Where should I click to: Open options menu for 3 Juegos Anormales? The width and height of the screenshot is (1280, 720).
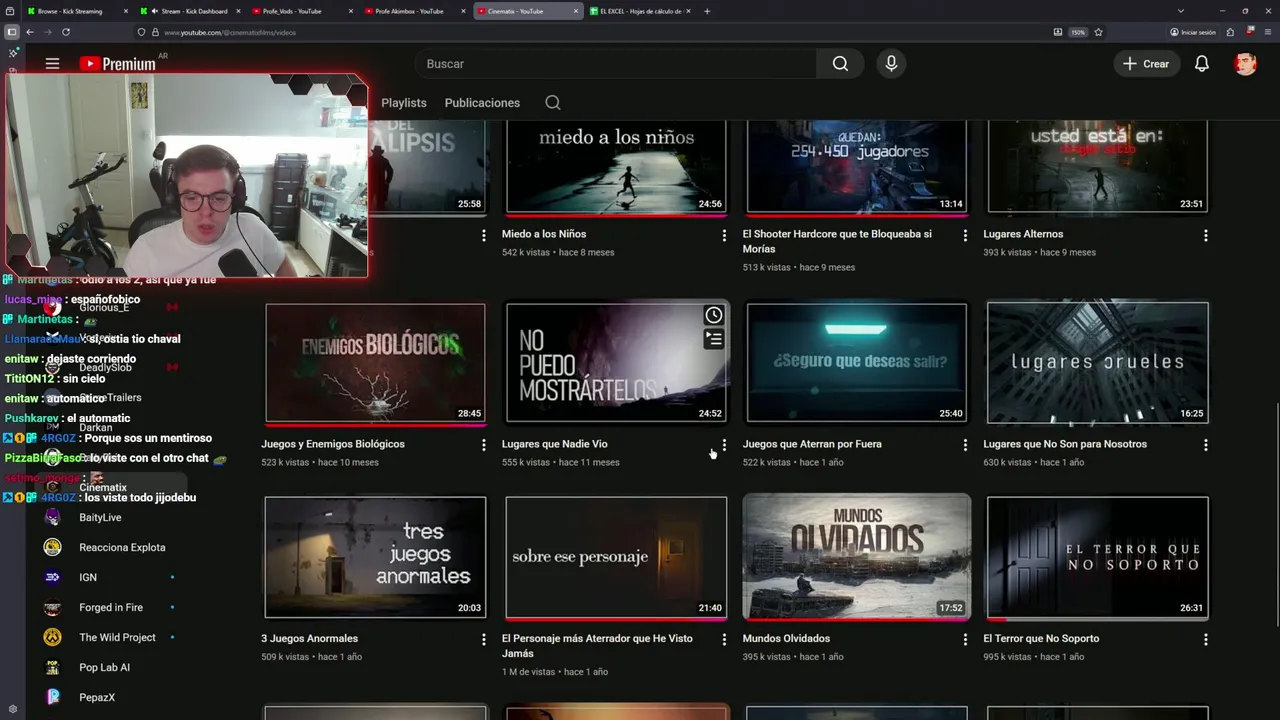[x=484, y=639]
